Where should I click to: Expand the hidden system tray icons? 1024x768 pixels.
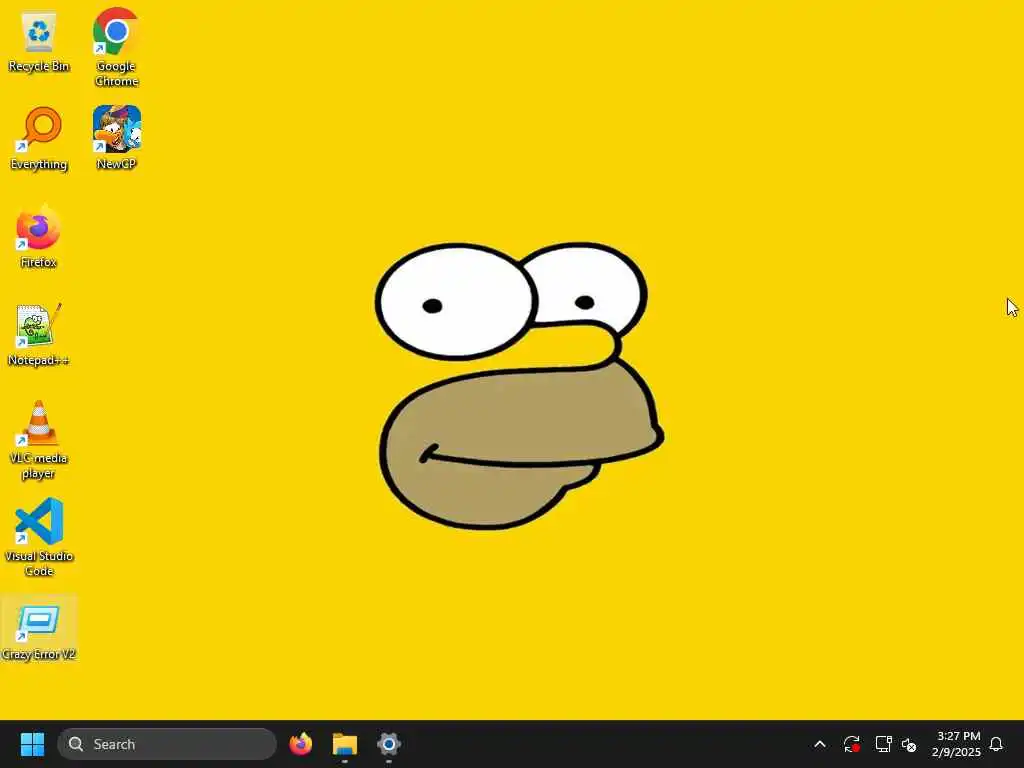820,744
